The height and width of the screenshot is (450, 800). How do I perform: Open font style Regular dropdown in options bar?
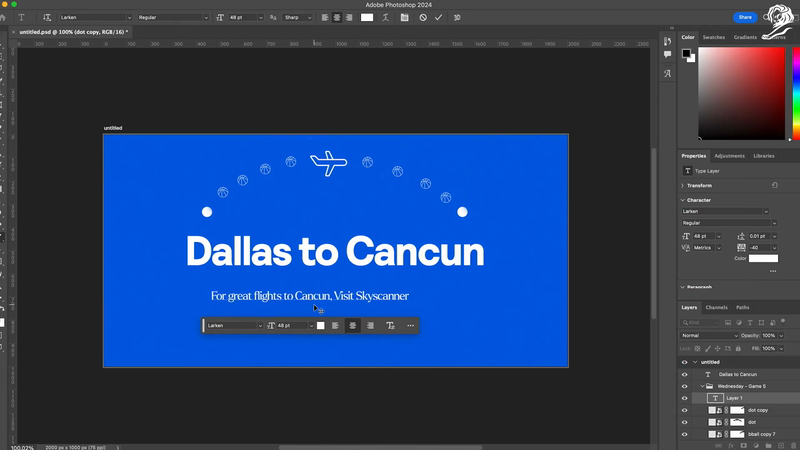pos(206,17)
